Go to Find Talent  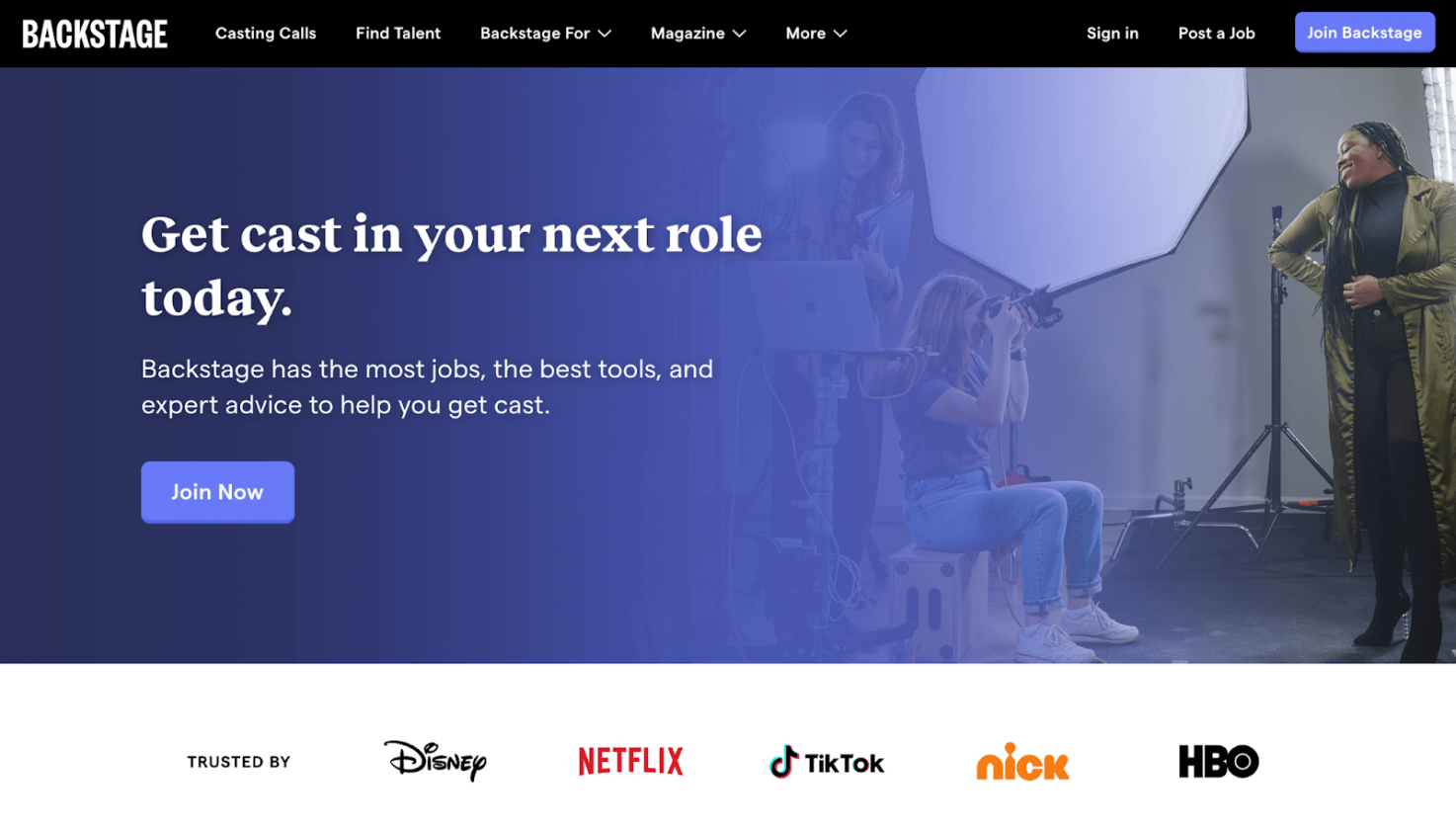(x=398, y=34)
